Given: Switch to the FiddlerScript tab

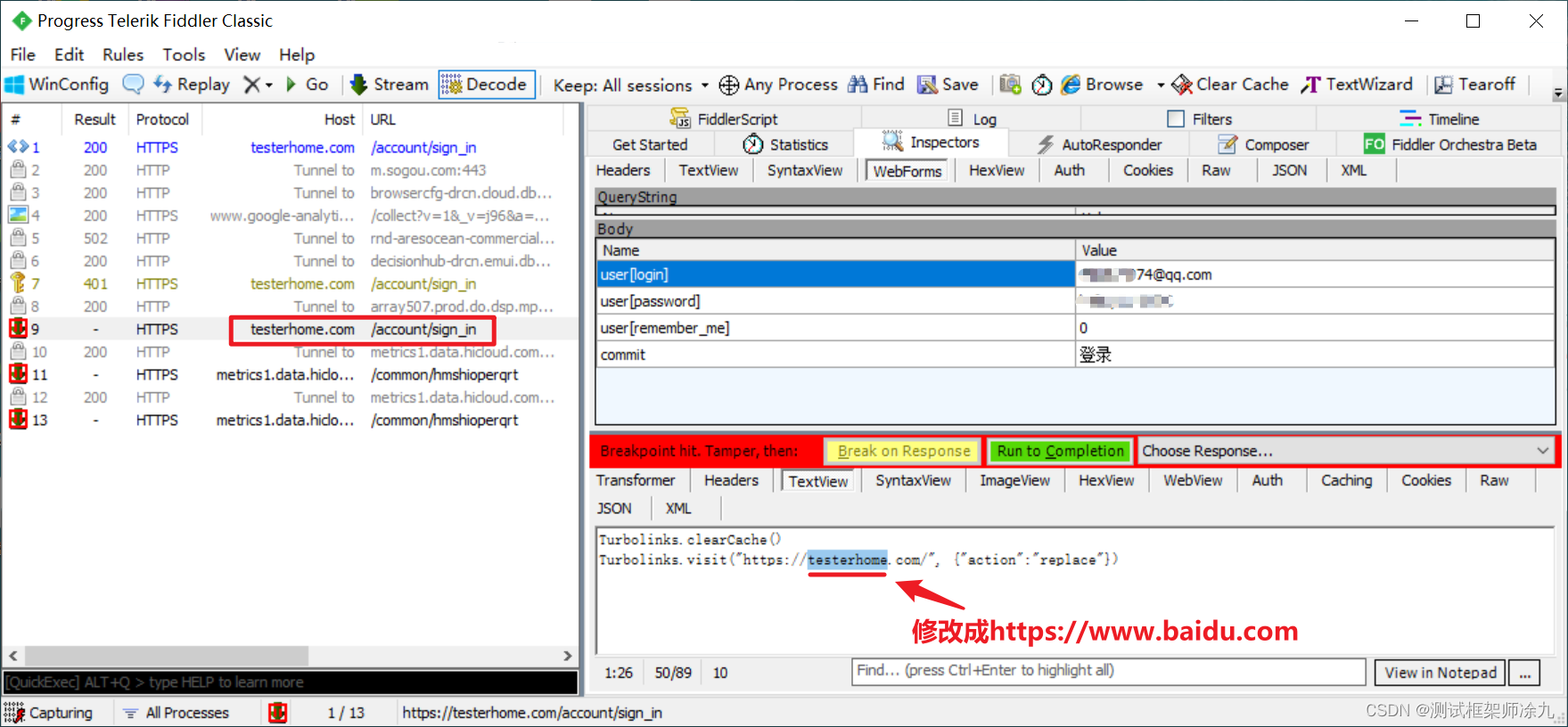Looking at the screenshot, I should [724, 118].
